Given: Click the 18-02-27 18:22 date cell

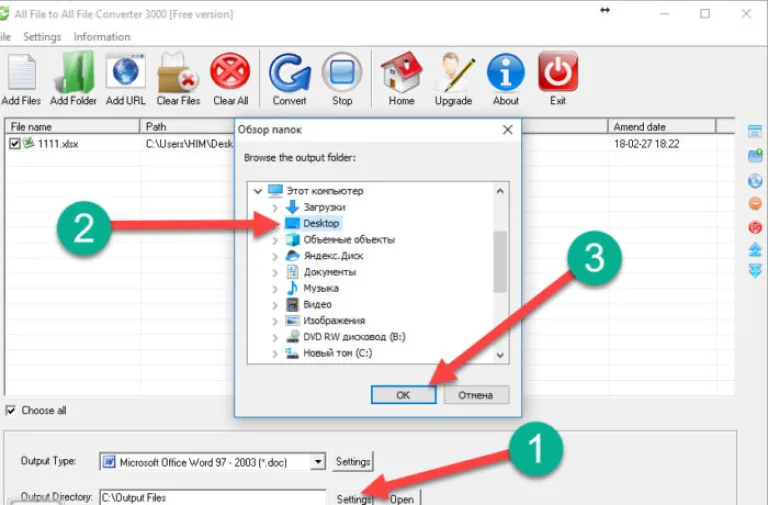Looking at the screenshot, I should pos(647,144).
